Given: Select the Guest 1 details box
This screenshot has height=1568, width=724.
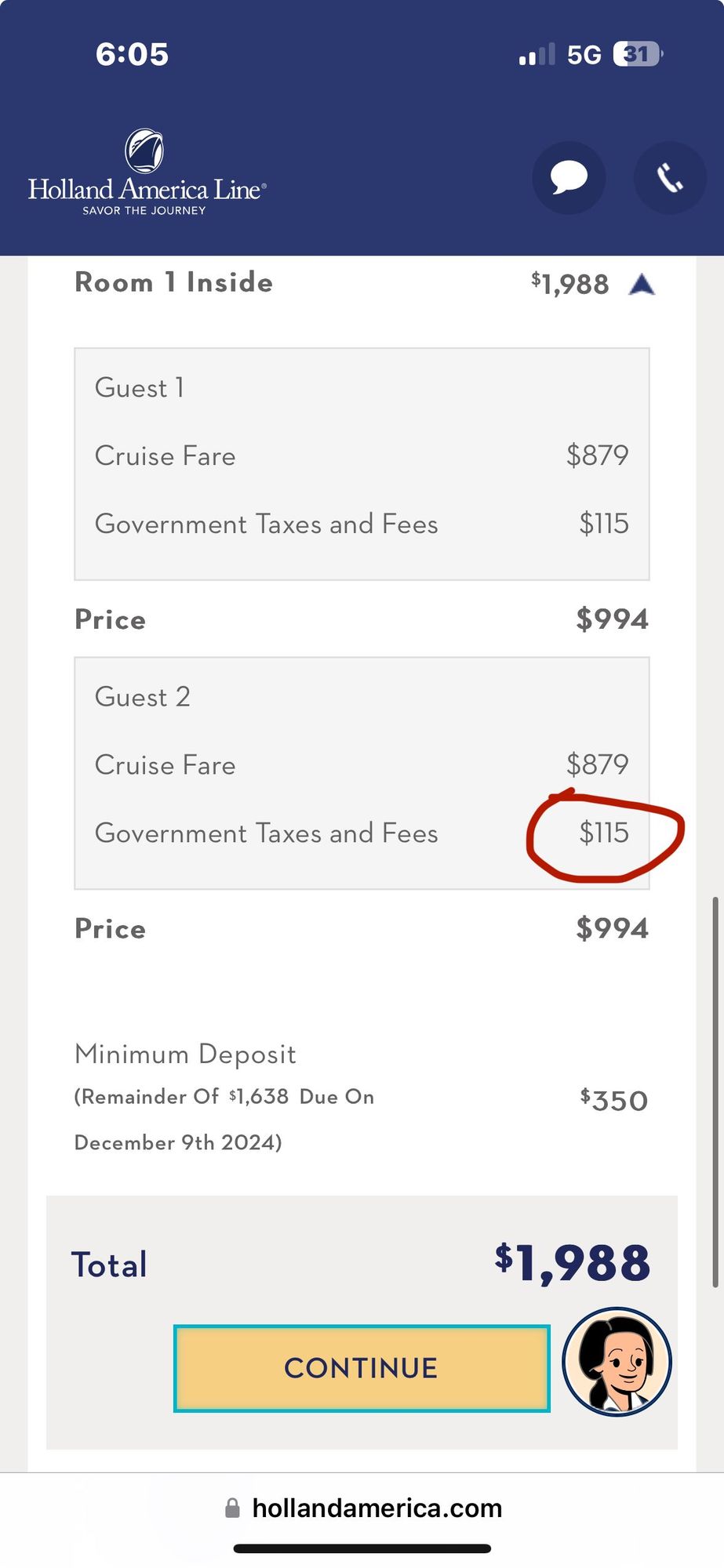Looking at the screenshot, I should click(362, 464).
